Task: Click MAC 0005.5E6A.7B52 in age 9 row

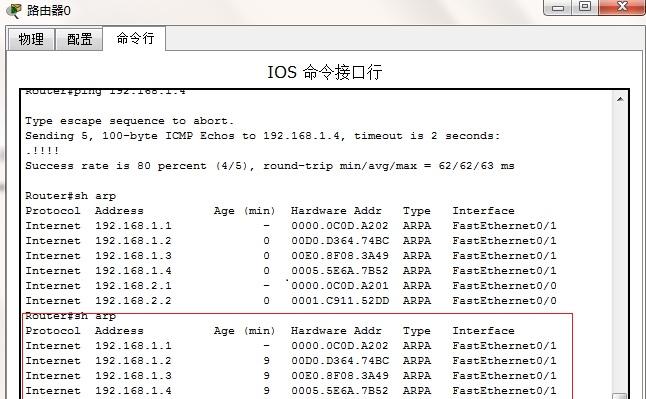Action: pyautogui.click(x=340, y=390)
